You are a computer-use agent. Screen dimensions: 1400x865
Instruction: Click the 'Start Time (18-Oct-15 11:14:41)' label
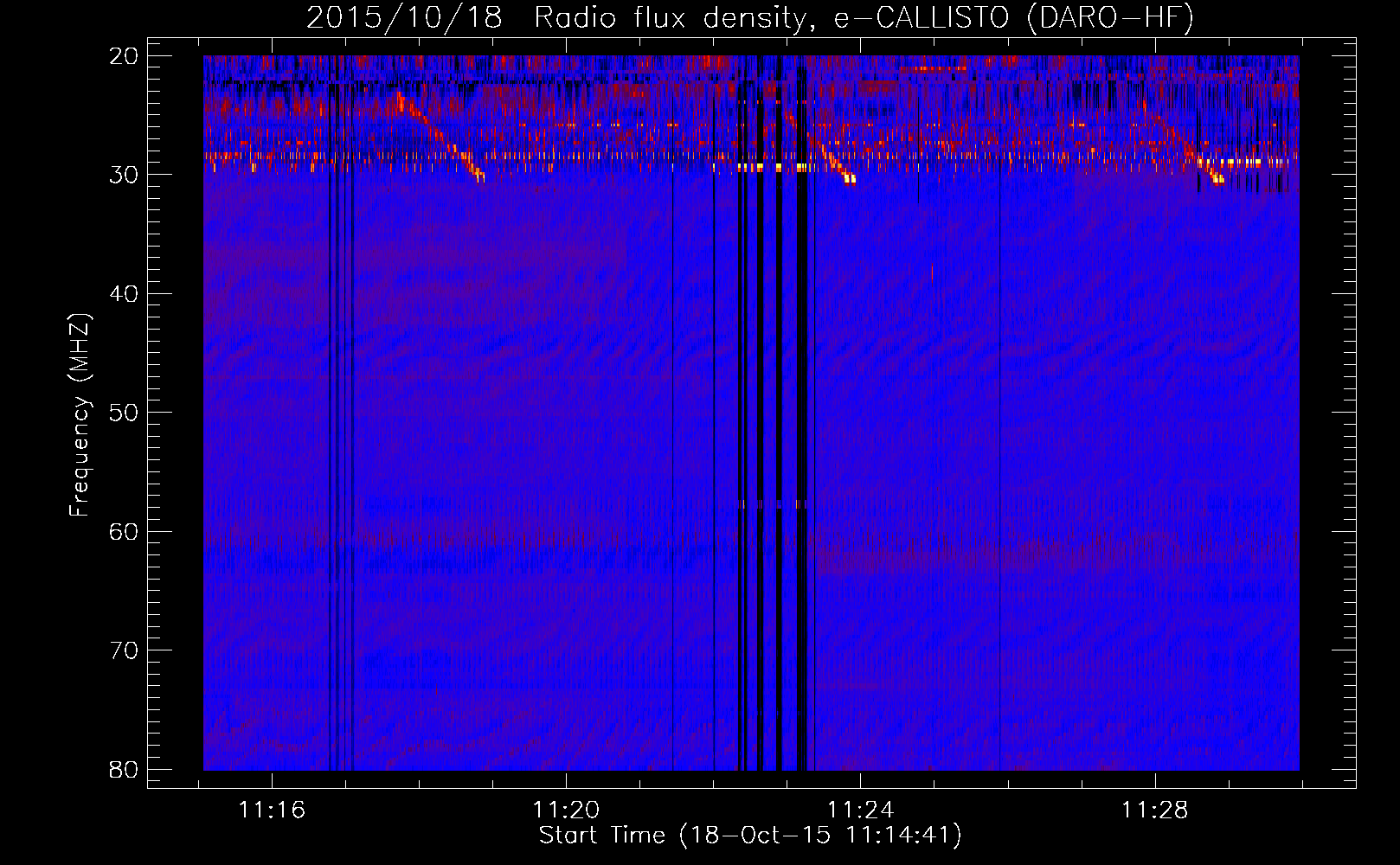[750, 836]
